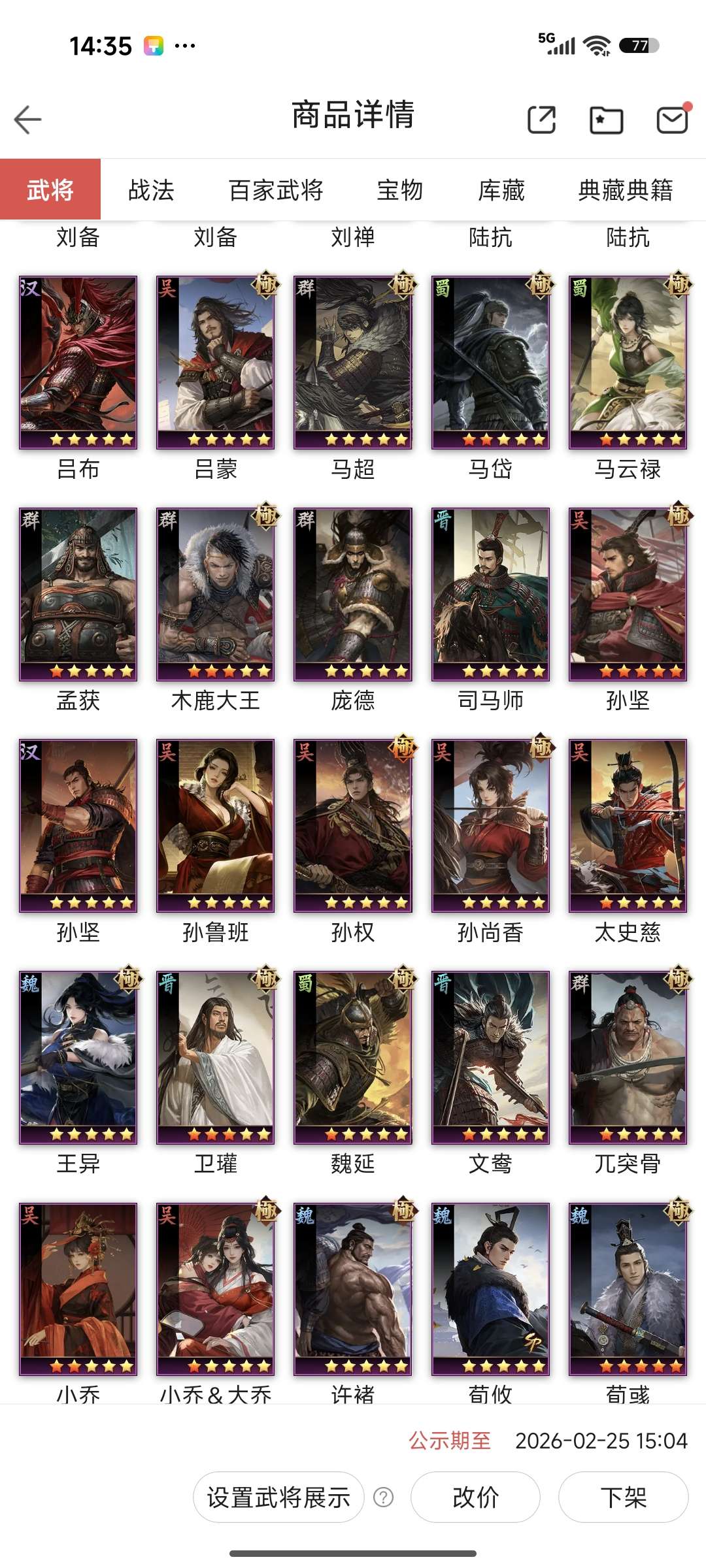This screenshot has height=1568, width=706.
Task: Select the 马云禄 general portrait
Action: tap(628, 363)
